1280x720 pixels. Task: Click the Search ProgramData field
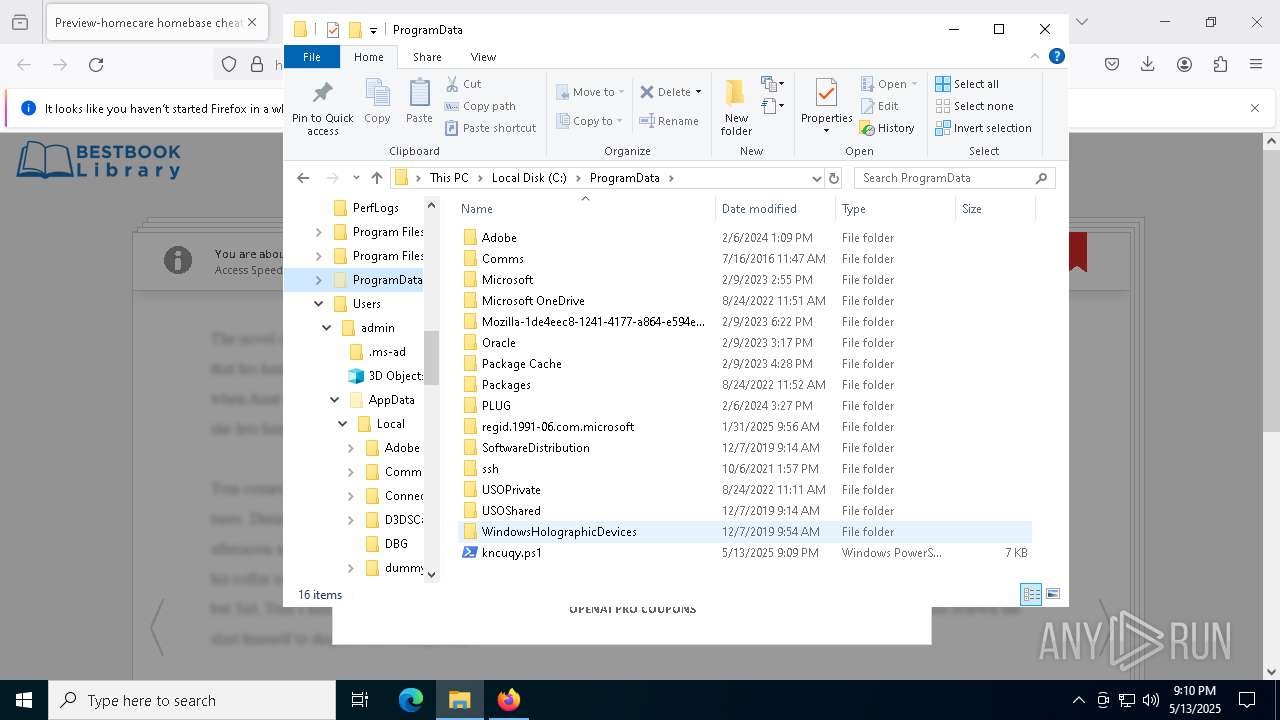click(954, 178)
